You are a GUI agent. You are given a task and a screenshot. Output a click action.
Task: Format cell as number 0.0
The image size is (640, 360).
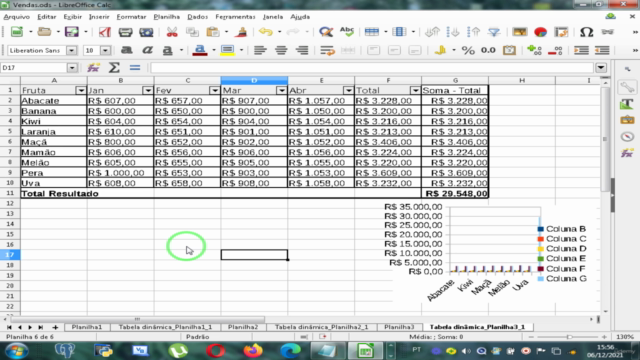coord(488,50)
